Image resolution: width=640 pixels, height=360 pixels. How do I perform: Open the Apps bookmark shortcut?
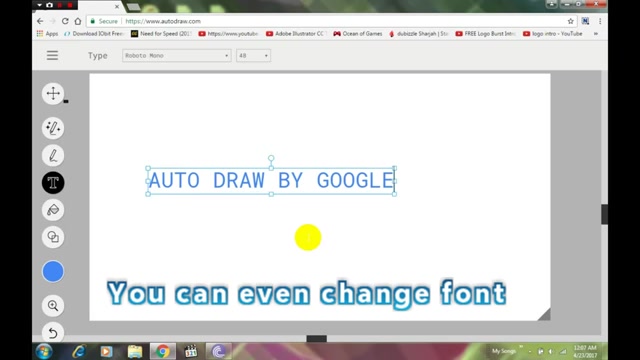47,34
